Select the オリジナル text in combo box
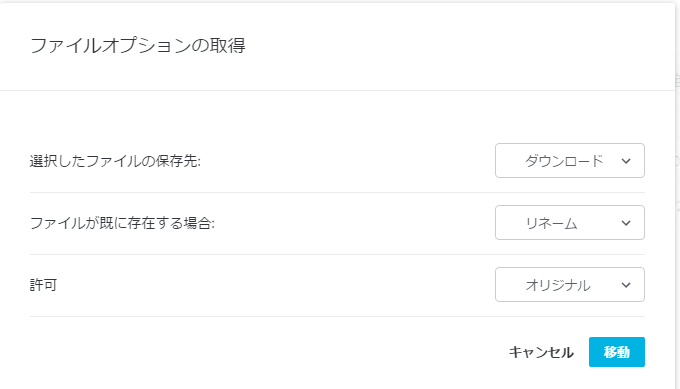Screen dimensions: 680x389 pos(558,285)
